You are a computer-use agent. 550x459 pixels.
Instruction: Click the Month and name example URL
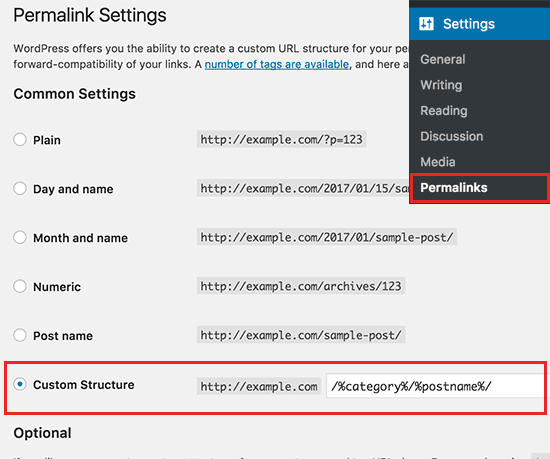(327, 237)
